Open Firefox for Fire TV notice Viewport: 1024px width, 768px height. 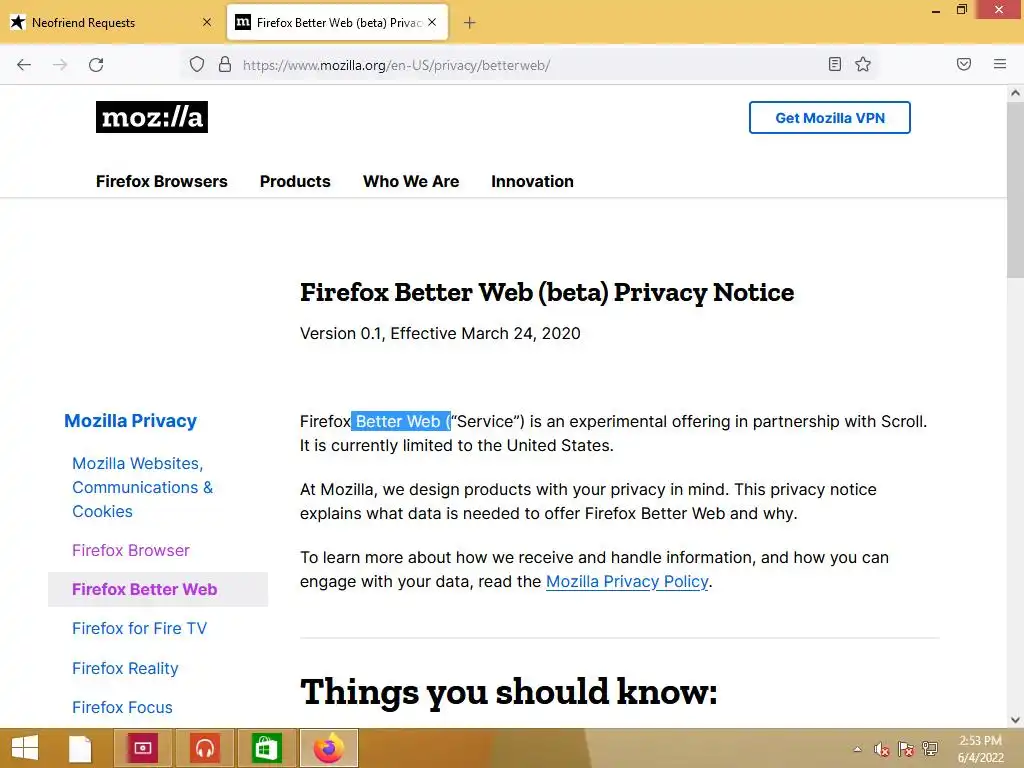click(x=139, y=628)
